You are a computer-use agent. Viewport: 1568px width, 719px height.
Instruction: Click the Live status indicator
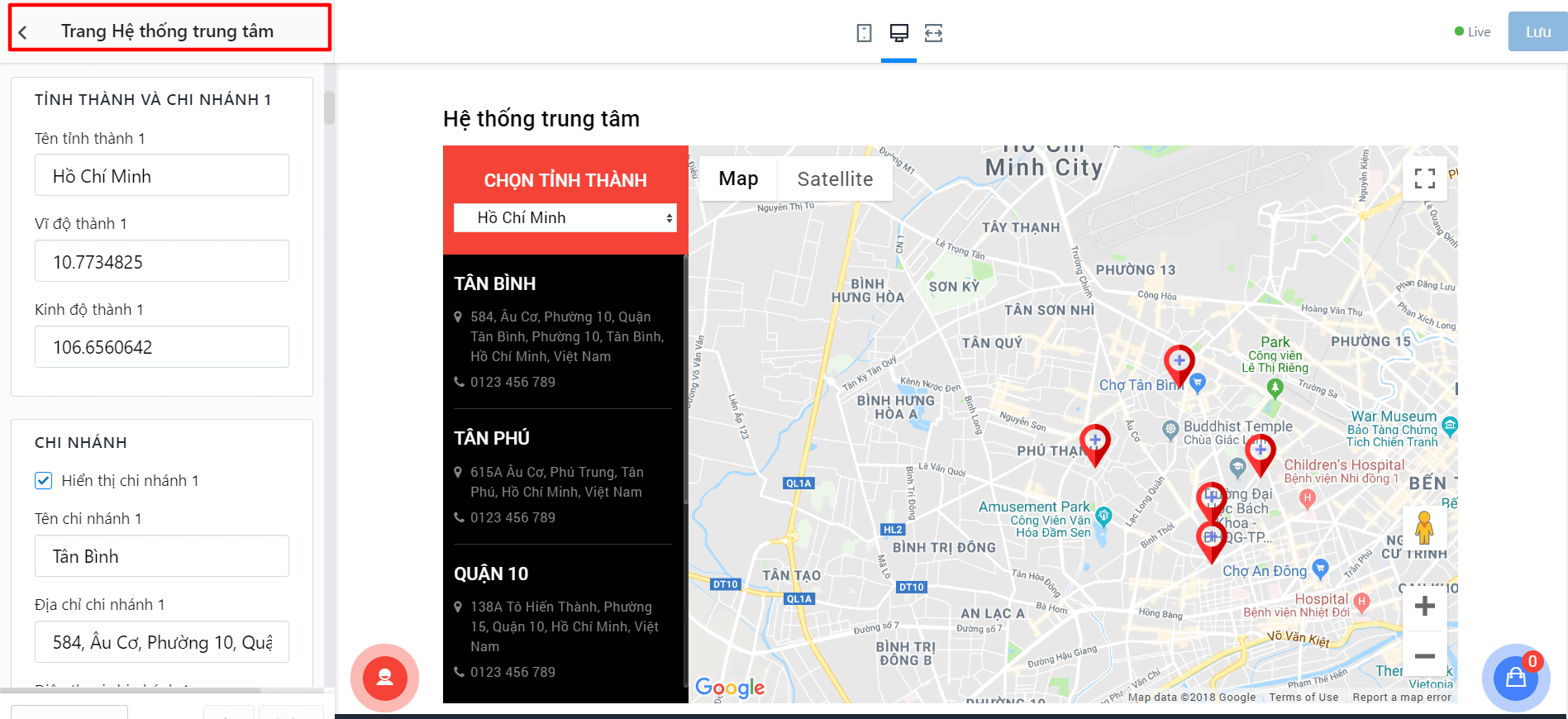pyautogui.click(x=1473, y=32)
